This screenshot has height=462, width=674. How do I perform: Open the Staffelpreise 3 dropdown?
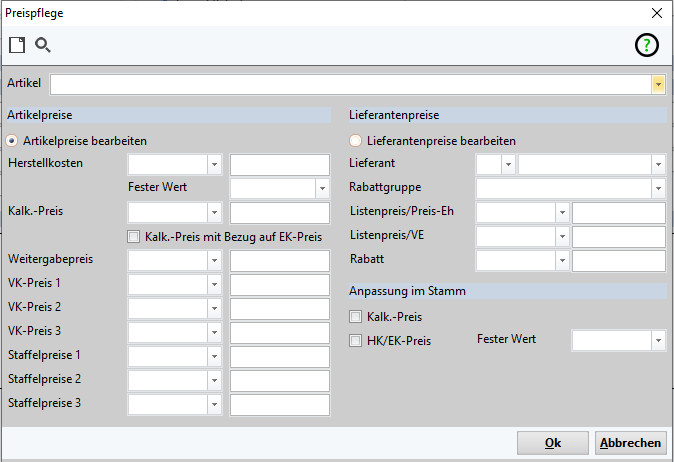214,404
